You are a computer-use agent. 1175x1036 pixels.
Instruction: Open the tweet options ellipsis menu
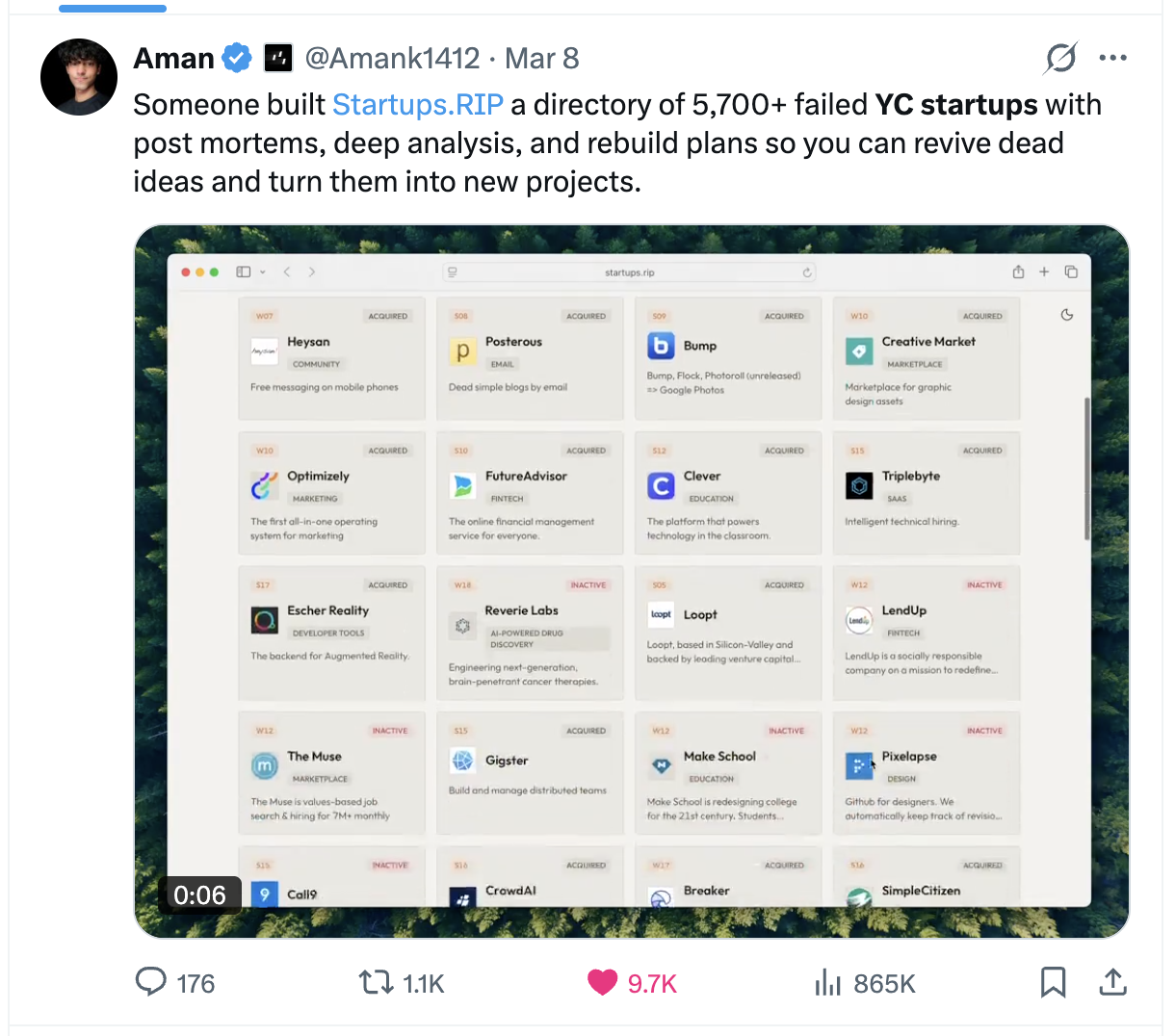click(x=1112, y=58)
